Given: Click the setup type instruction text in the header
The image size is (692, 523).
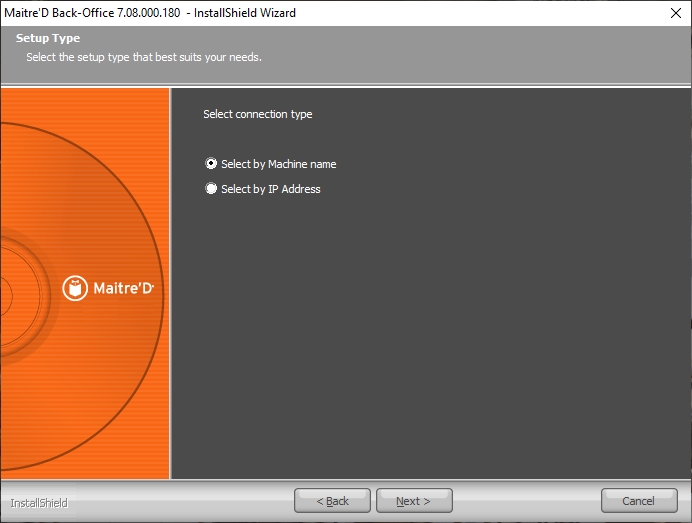Looking at the screenshot, I should tap(143, 58).
